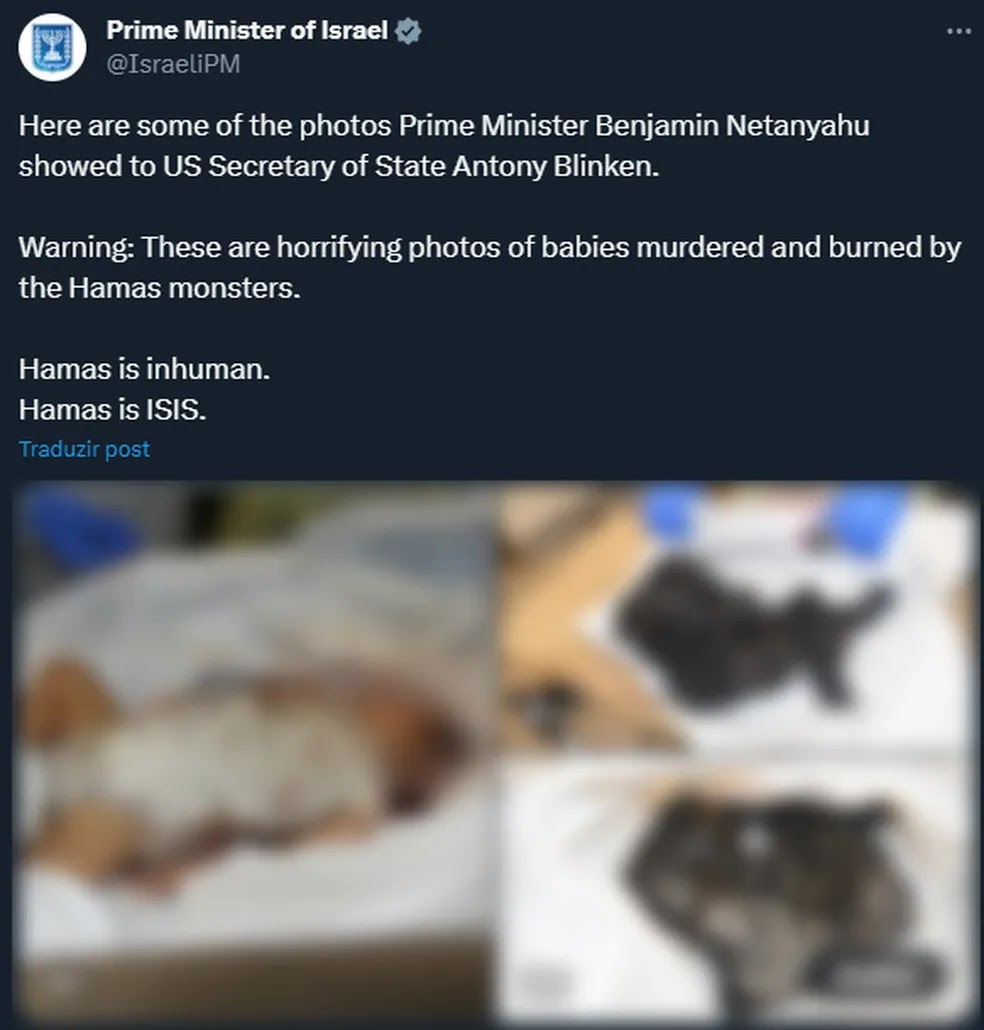Click the name 'Antony Blinken' in the post
This screenshot has height=1030, width=984.
556,166
